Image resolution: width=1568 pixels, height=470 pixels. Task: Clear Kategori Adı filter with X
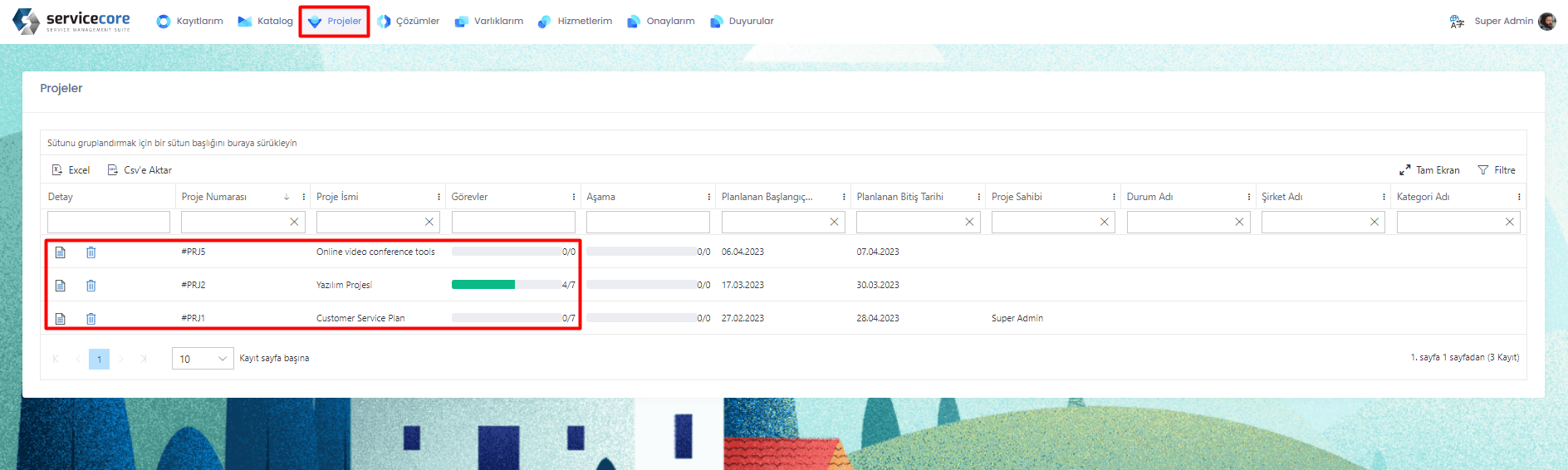(1510, 222)
